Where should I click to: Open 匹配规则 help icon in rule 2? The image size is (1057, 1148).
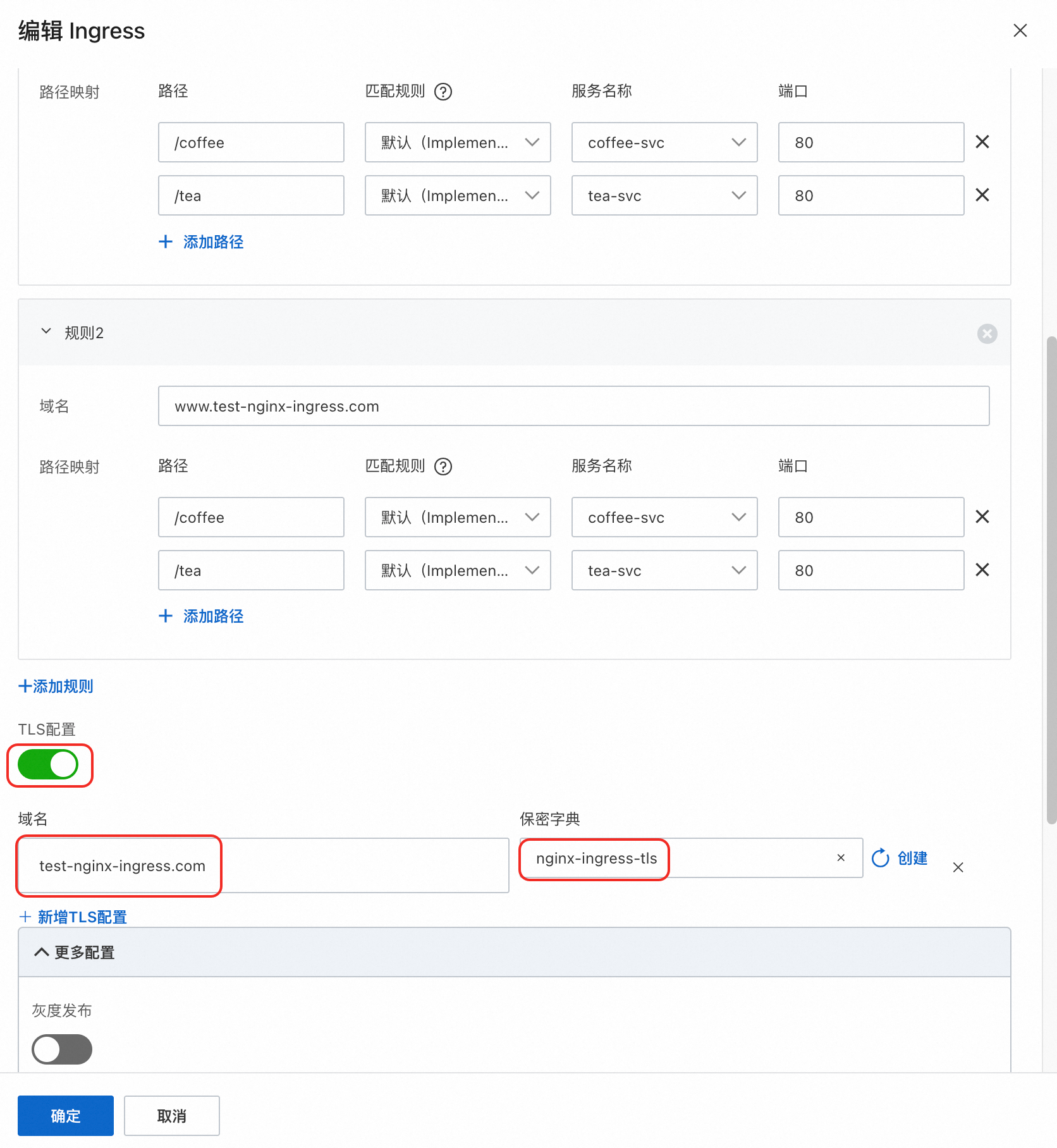pyautogui.click(x=443, y=467)
